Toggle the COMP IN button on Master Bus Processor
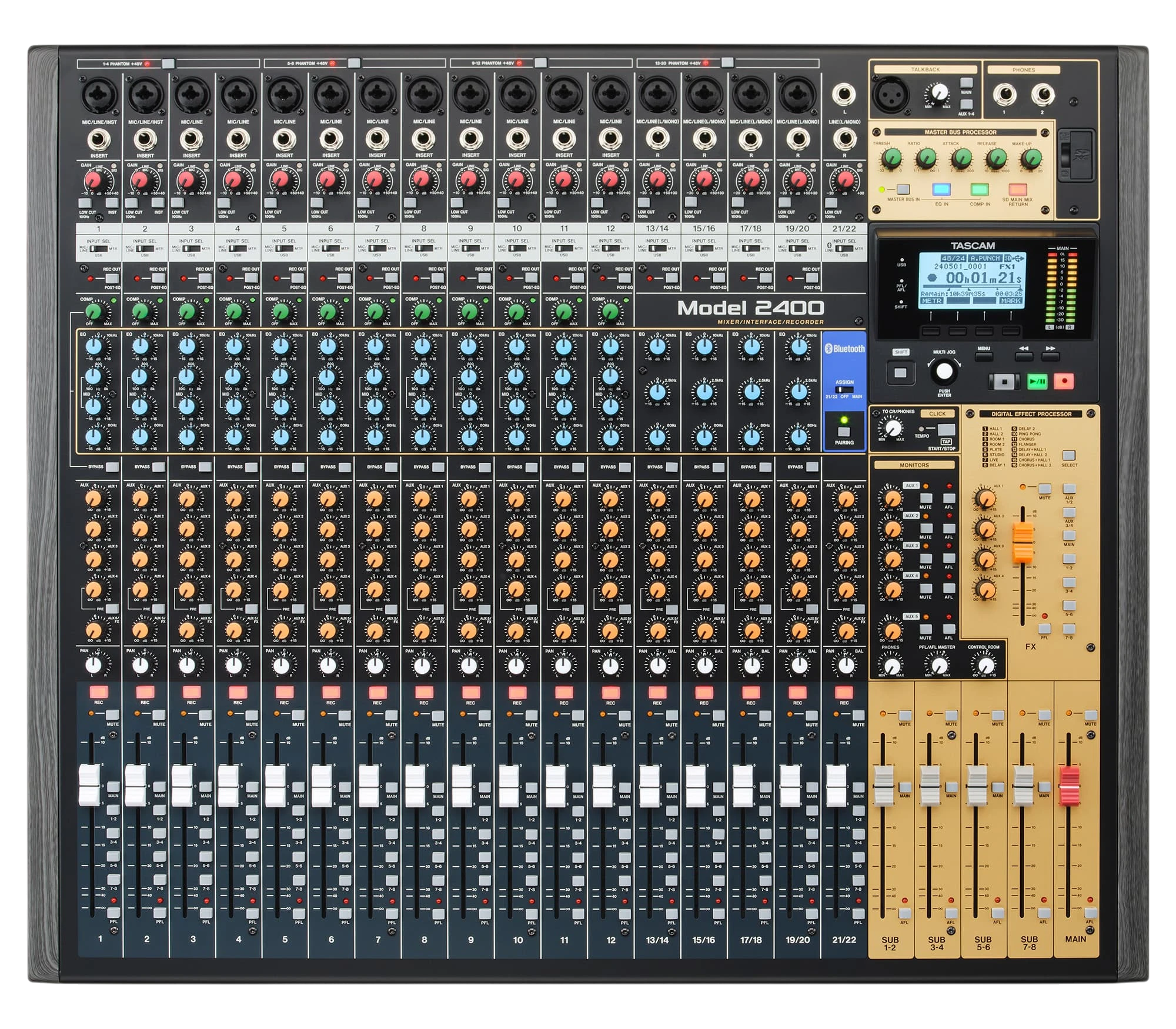The image size is (1176, 1029). 980,190
